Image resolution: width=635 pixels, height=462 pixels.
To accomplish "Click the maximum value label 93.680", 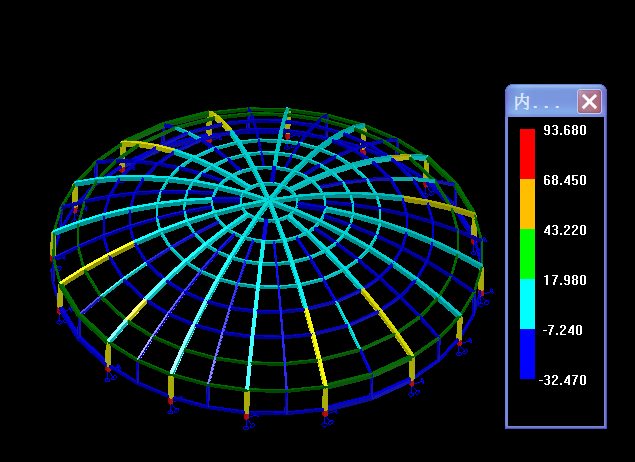I will point(565,130).
